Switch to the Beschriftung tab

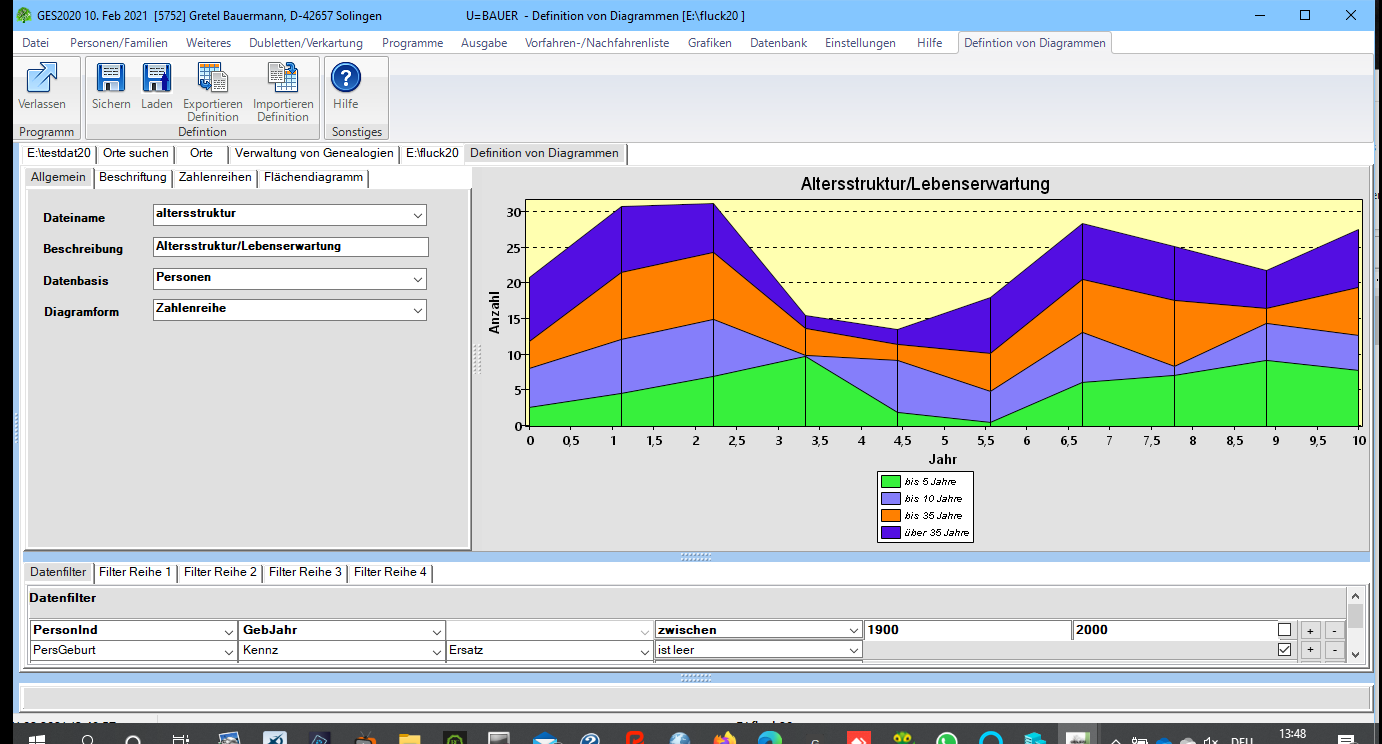pyautogui.click(x=133, y=178)
